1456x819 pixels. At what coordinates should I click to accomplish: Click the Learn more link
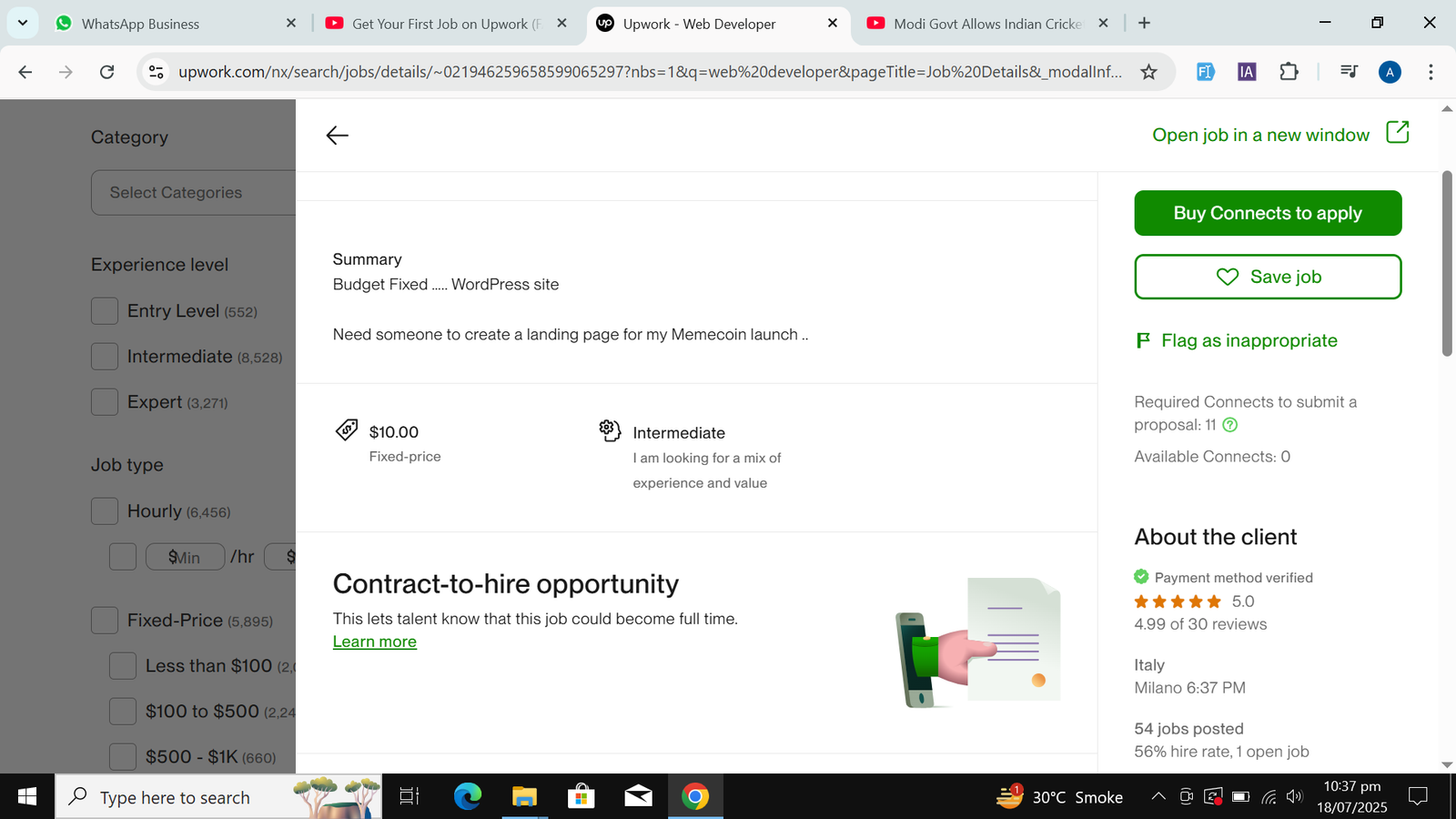pos(375,642)
